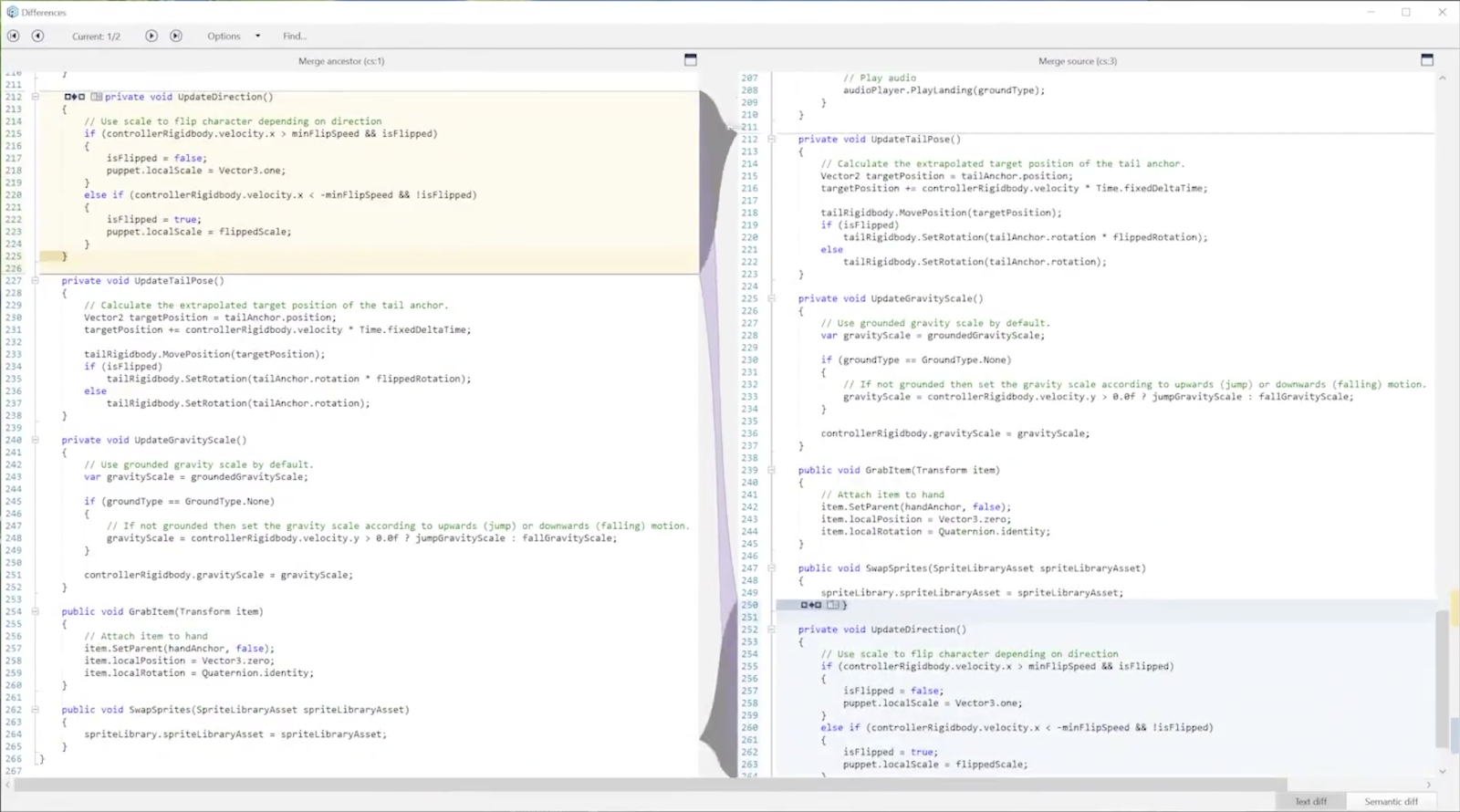
Task: Click 'item.localRotation = Quaternion.identity;' on right line 244
Action: [934, 531]
